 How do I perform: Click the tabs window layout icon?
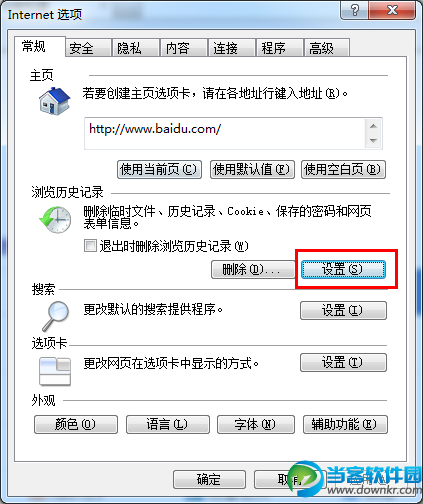(x=55, y=372)
